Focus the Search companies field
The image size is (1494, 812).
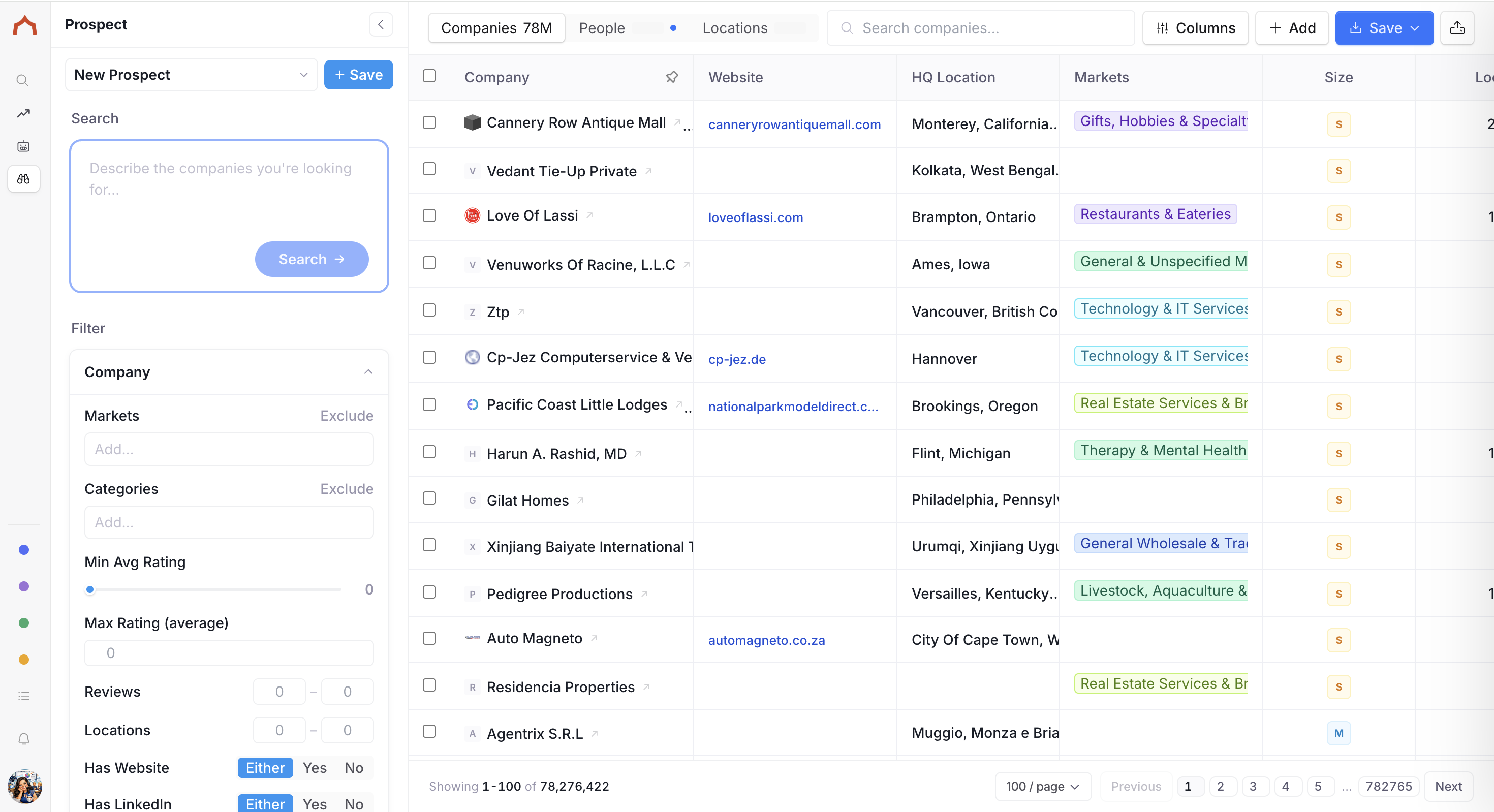point(980,28)
